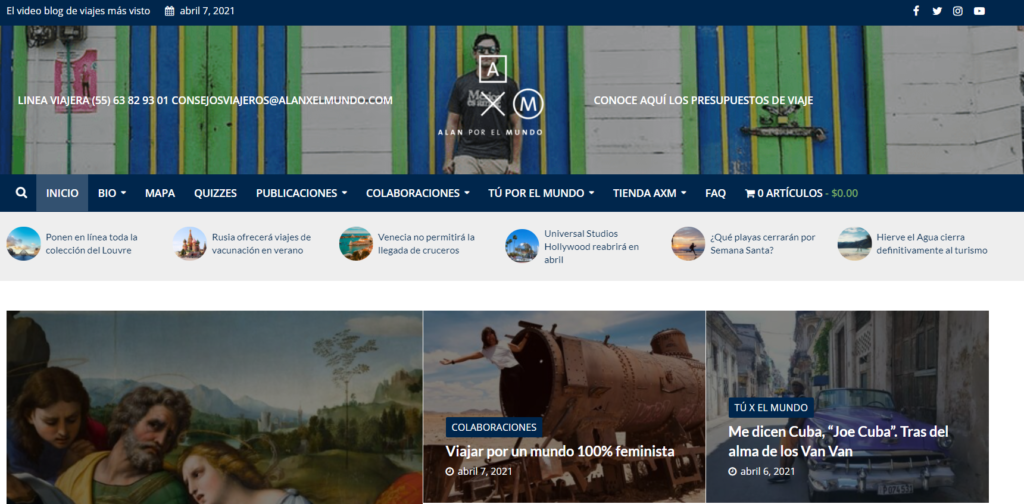Open the Facebook social icon
Screen dimensions: 1024x504
coord(916,11)
